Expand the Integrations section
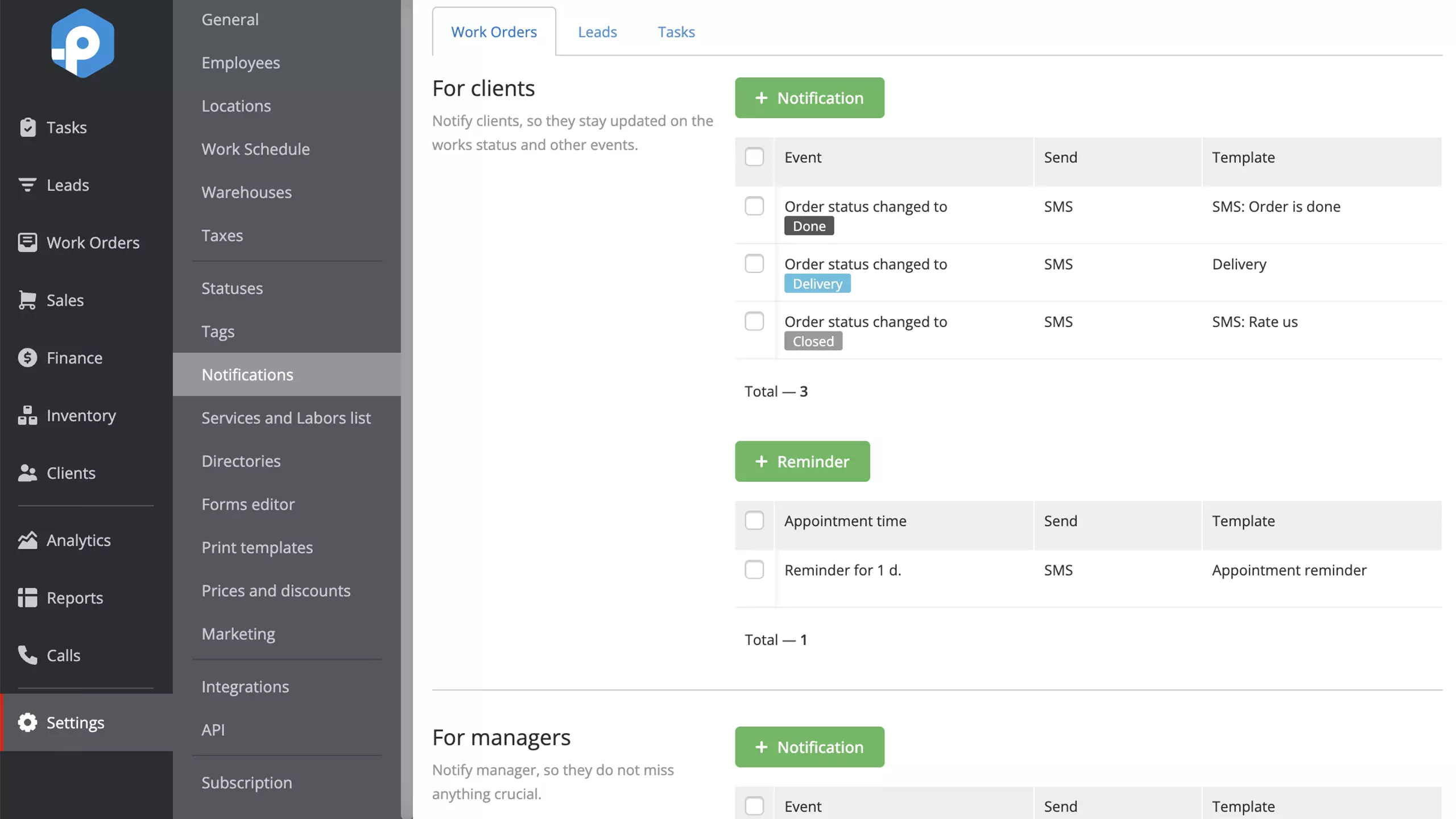The height and width of the screenshot is (819, 1456). click(x=244, y=686)
